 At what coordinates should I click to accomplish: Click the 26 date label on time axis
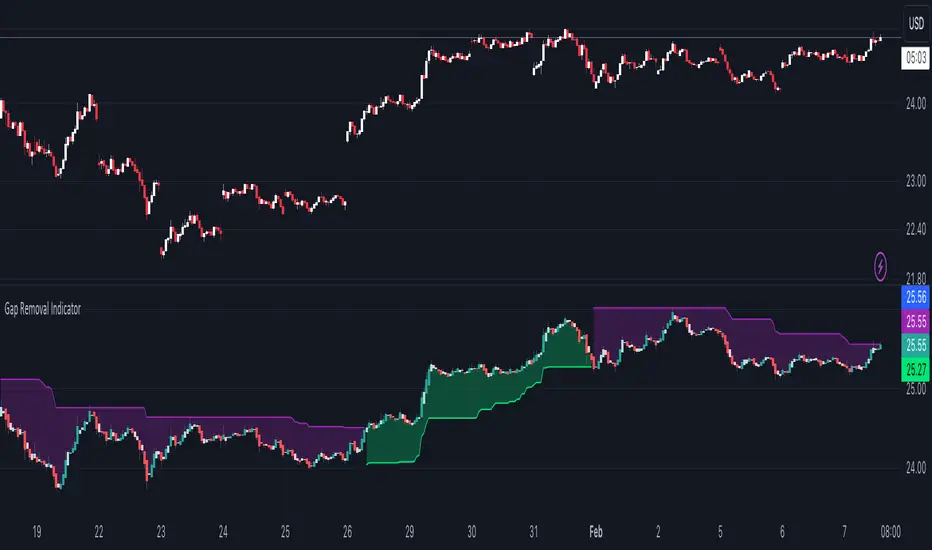coord(347,532)
